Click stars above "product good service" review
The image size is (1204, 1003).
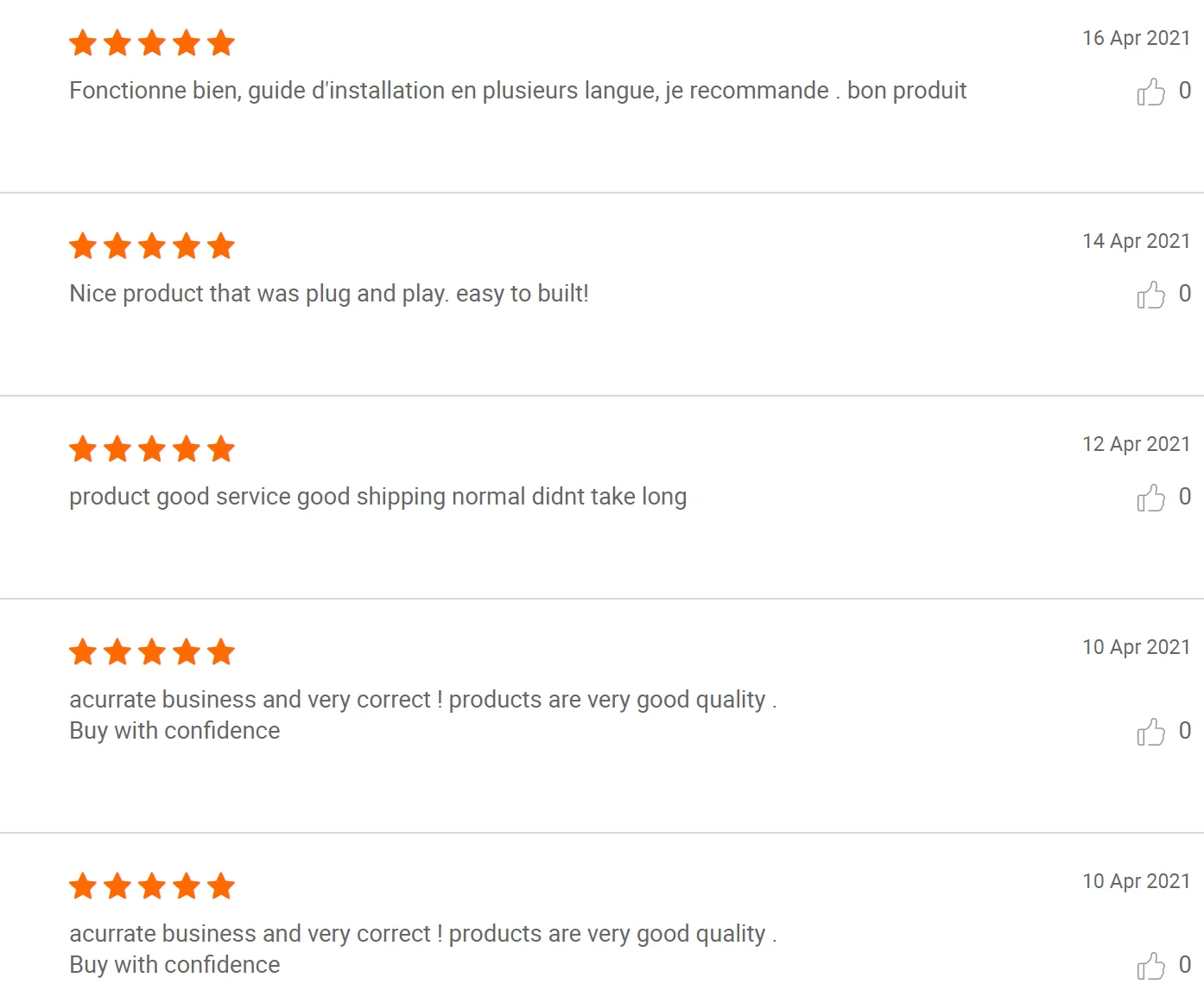click(152, 448)
